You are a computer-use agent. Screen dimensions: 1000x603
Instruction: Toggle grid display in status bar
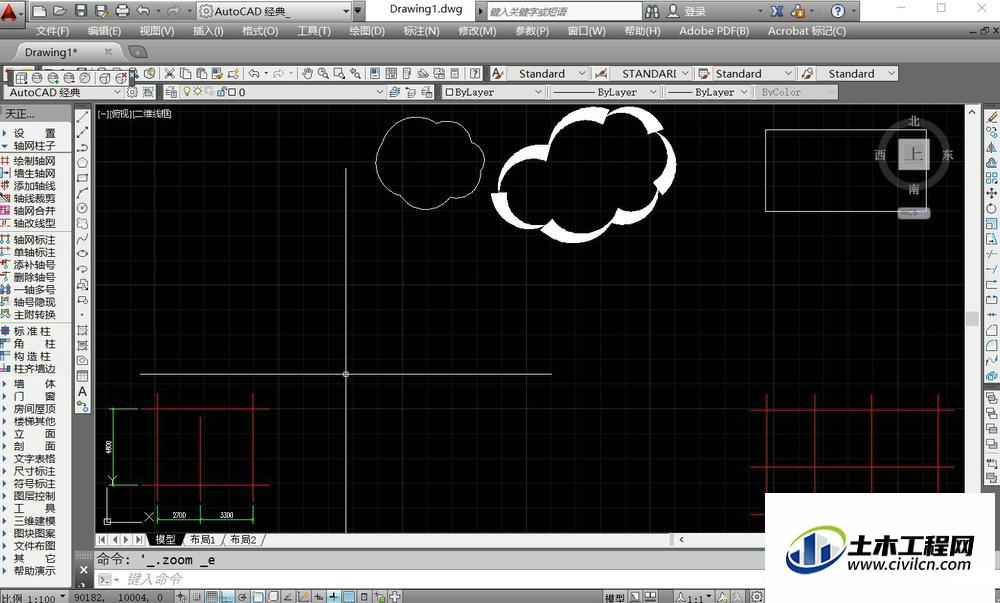pos(212,597)
